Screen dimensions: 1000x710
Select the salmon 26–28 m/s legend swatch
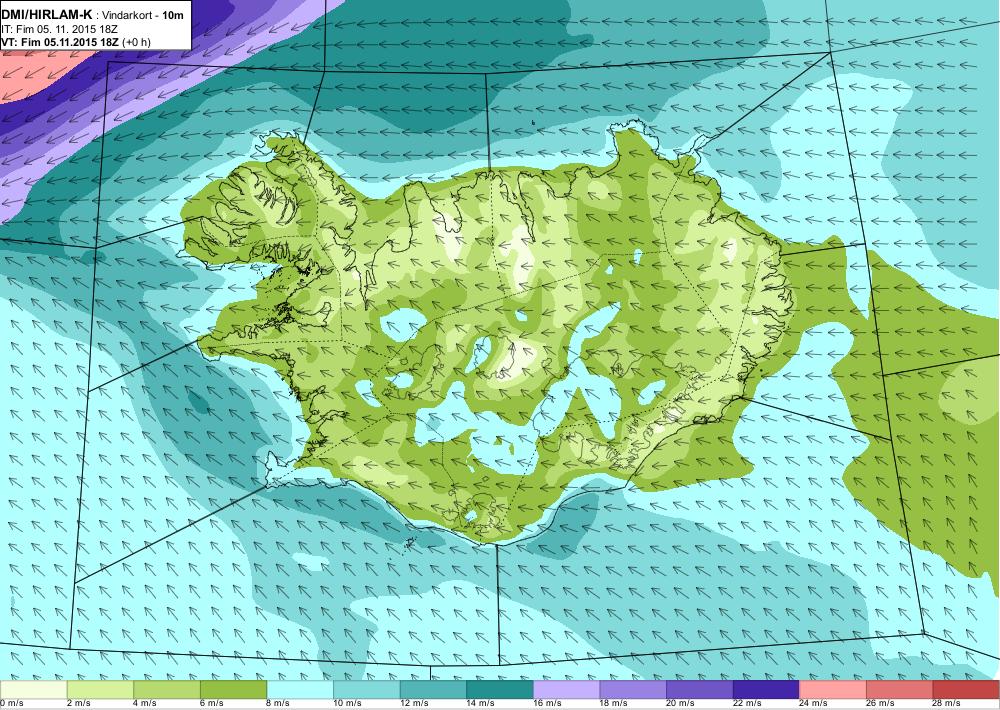point(899,690)
